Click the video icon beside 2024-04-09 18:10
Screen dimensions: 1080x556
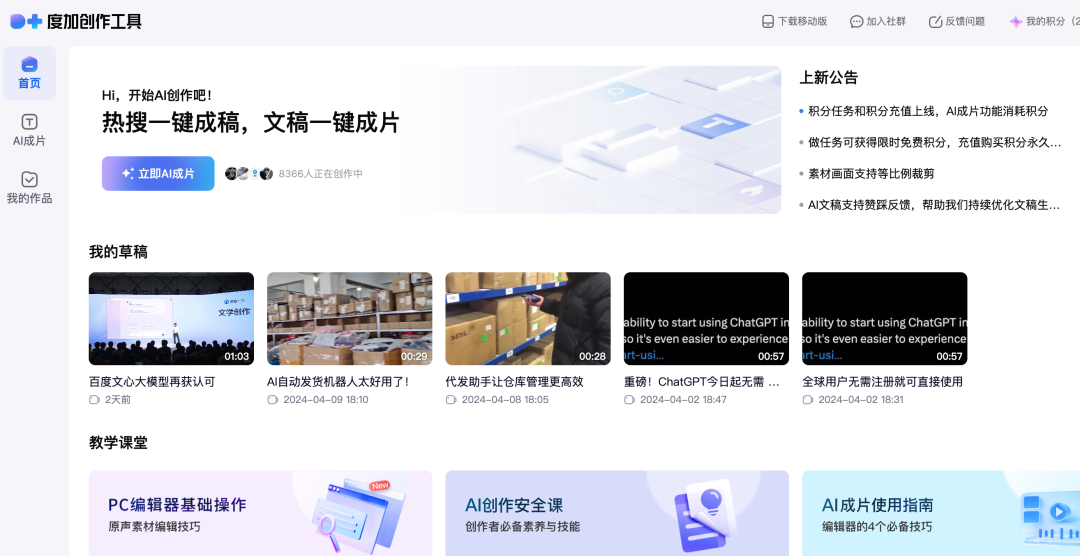click(x=273, y=400)
